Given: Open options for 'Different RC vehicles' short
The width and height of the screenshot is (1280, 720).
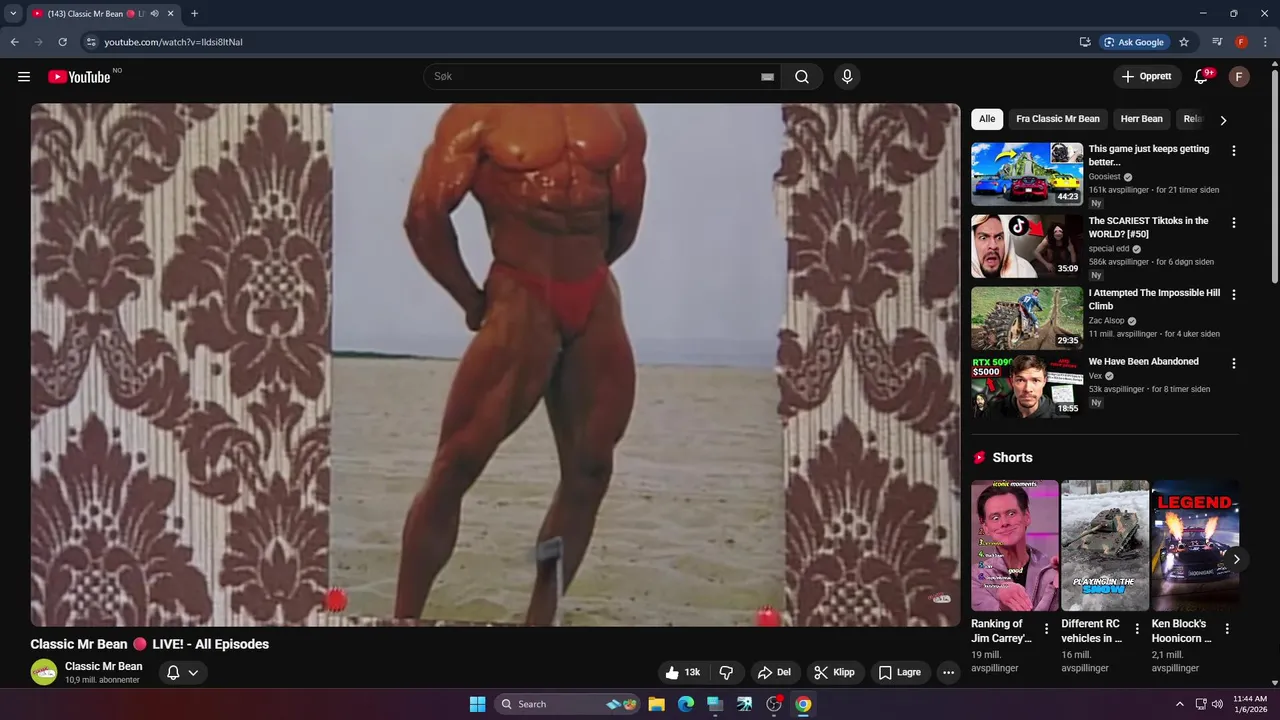Looking at the screenshot, I should (x=1137, y=629).
